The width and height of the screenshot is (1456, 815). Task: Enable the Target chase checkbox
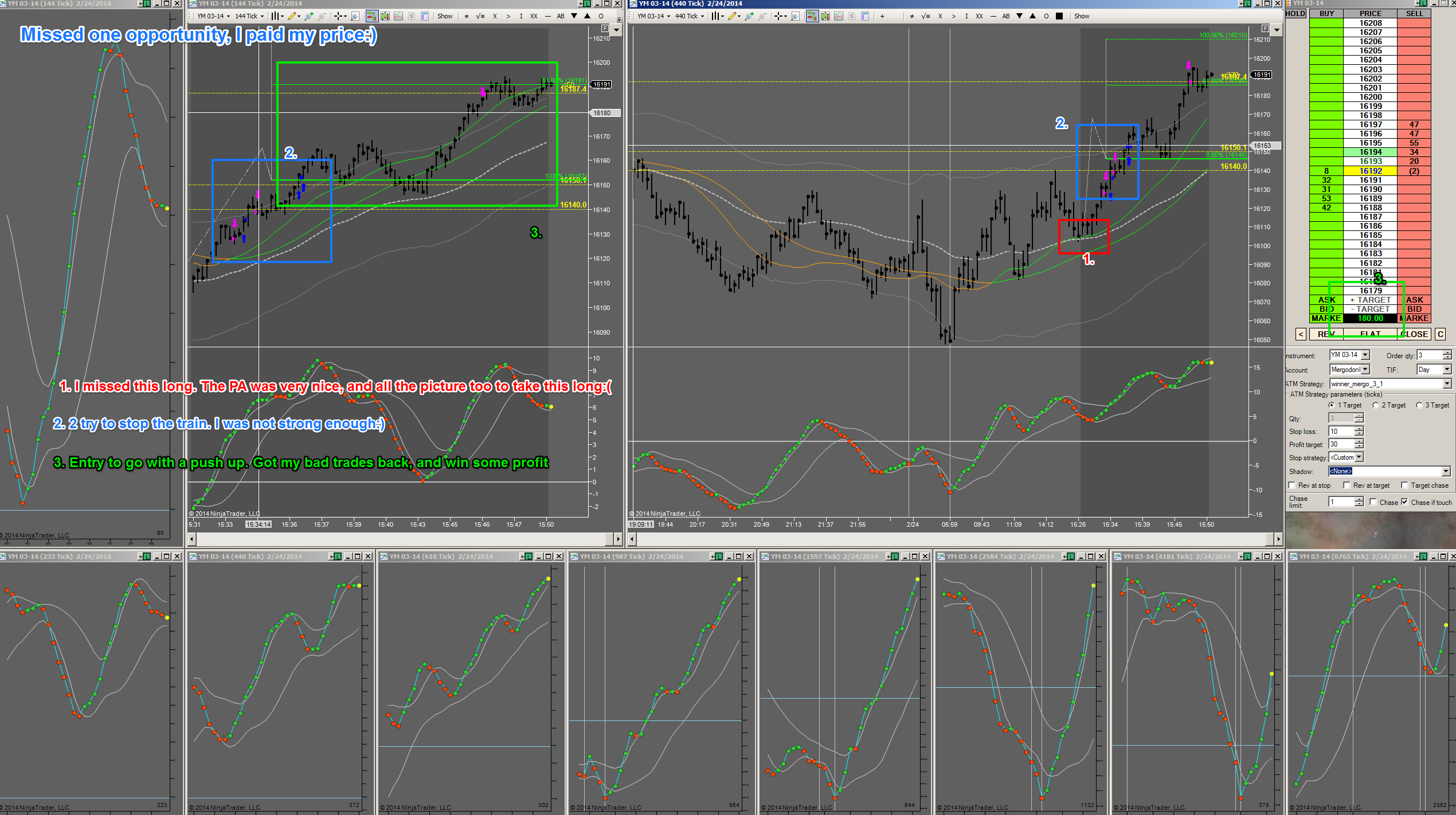tap(1405, 485)
